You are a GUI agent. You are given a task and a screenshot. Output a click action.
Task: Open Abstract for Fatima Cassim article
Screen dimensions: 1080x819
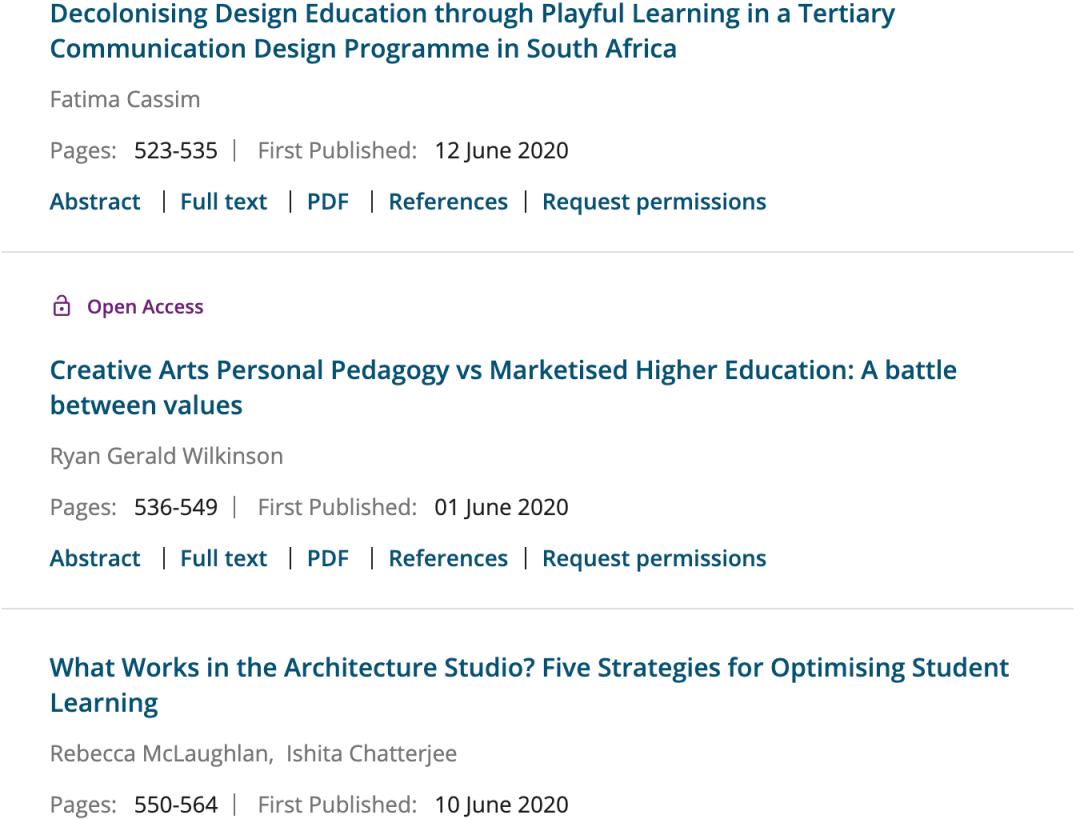(x=95, y=201)
